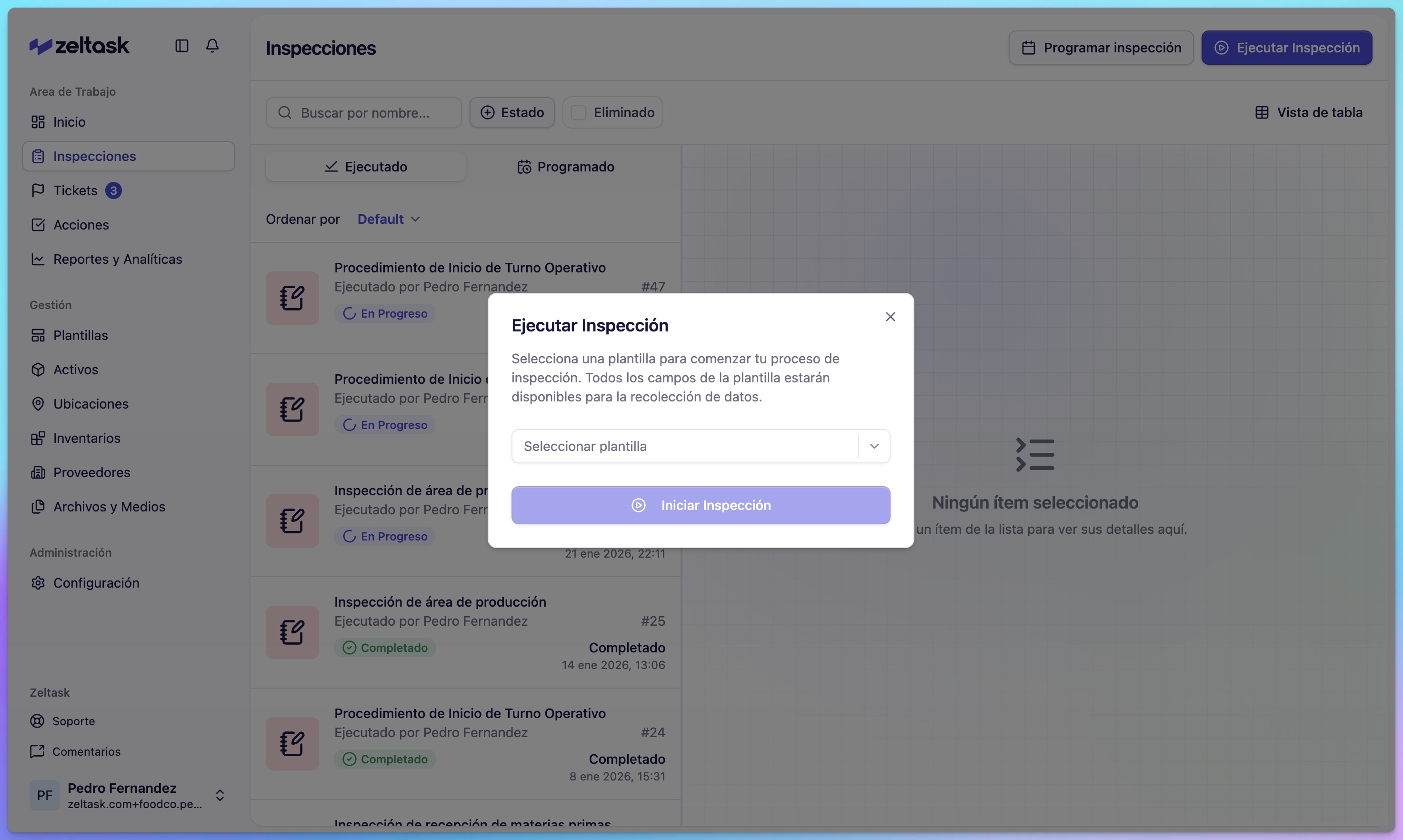Change the Ordenar por Default sorting
The width and height of the screenshot is (1403, 840).
(x=388, y=219)
